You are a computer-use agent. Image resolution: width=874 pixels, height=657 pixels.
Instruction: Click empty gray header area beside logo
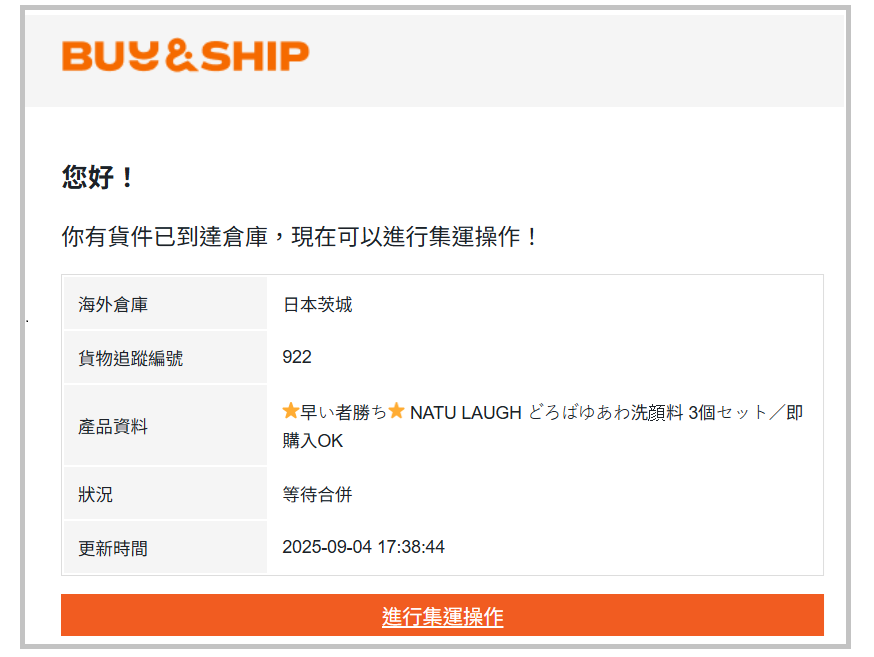point(580,58)
